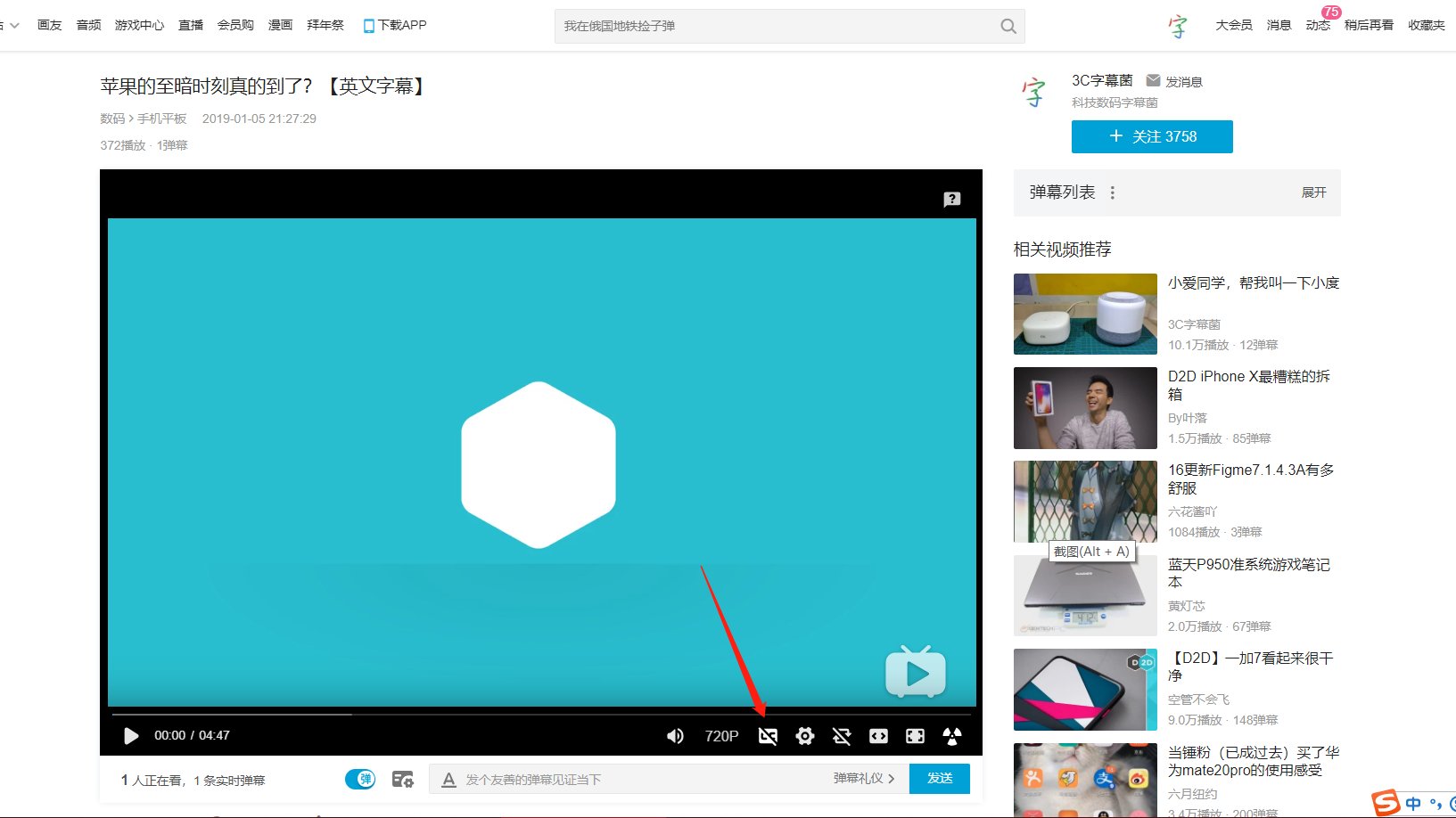Open danmaku font style icon
The image size is (1456, 818).
coord(448,780)
